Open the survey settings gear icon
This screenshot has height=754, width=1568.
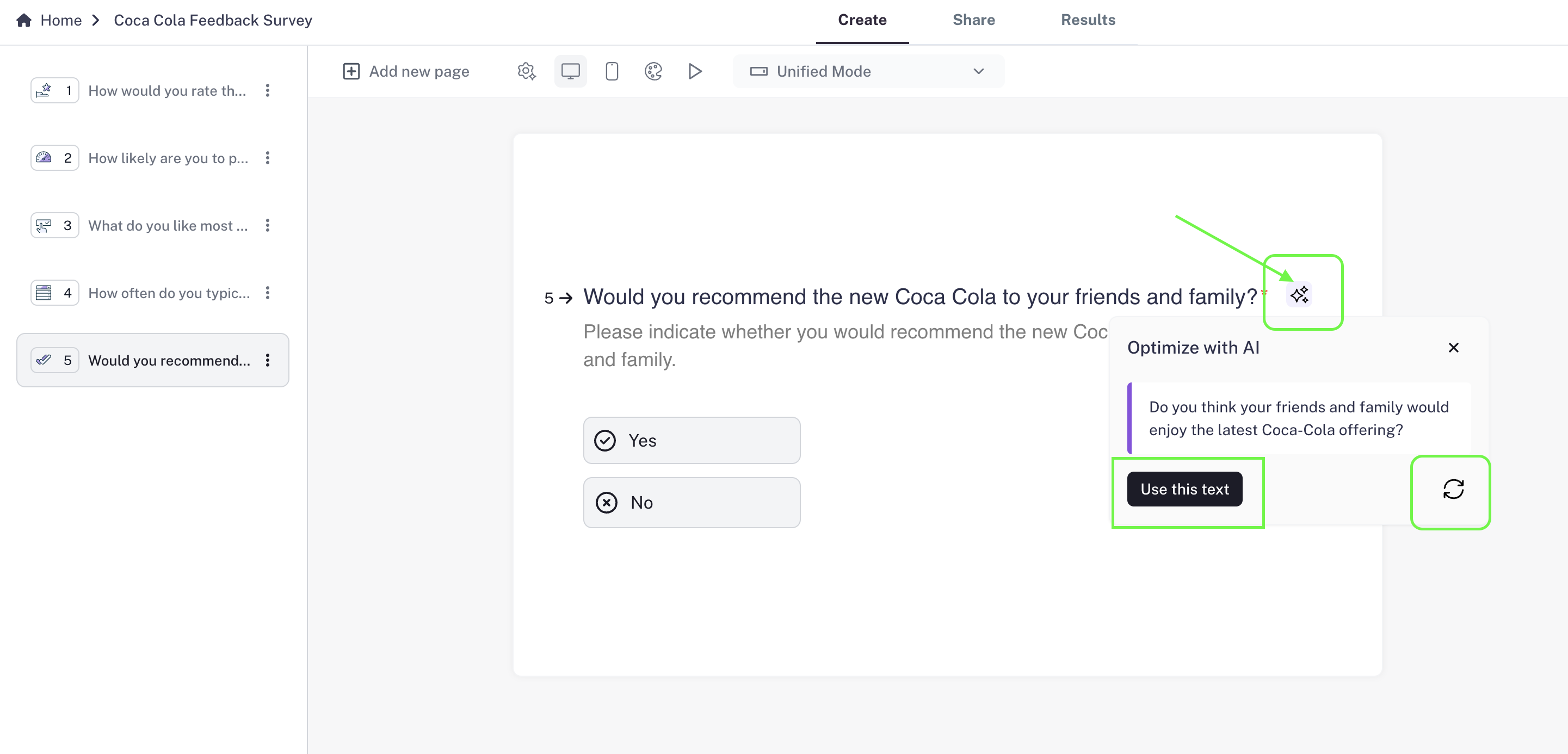click(x=527, y=71)
